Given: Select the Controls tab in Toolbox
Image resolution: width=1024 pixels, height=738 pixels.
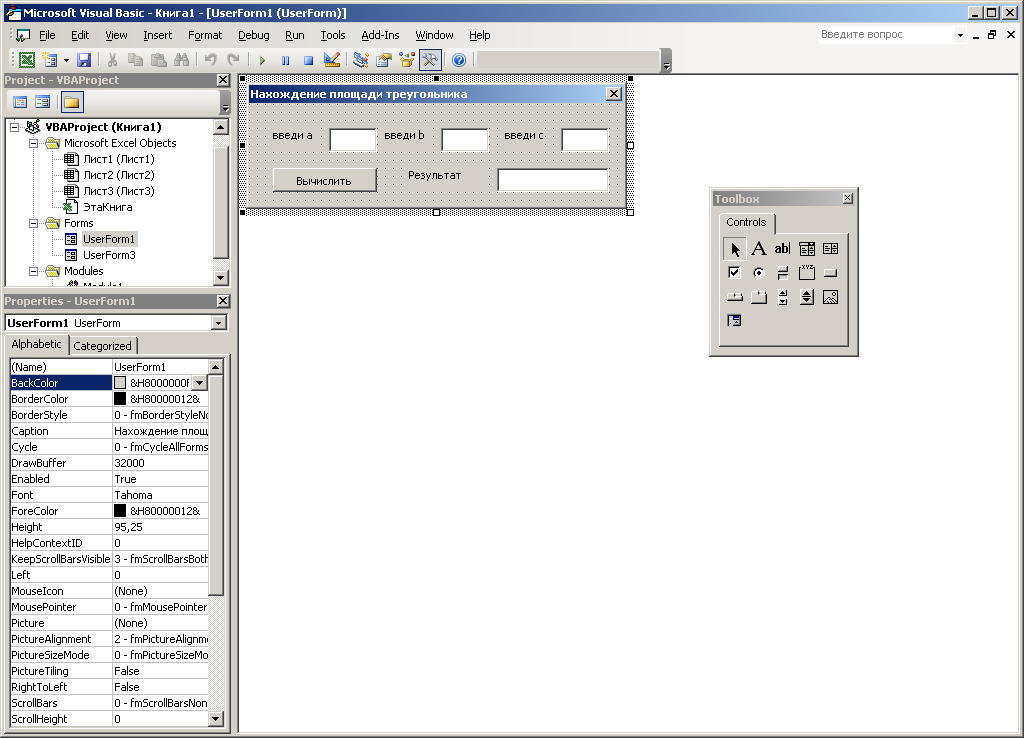Looking at the screenshot, I should [746, 223].
